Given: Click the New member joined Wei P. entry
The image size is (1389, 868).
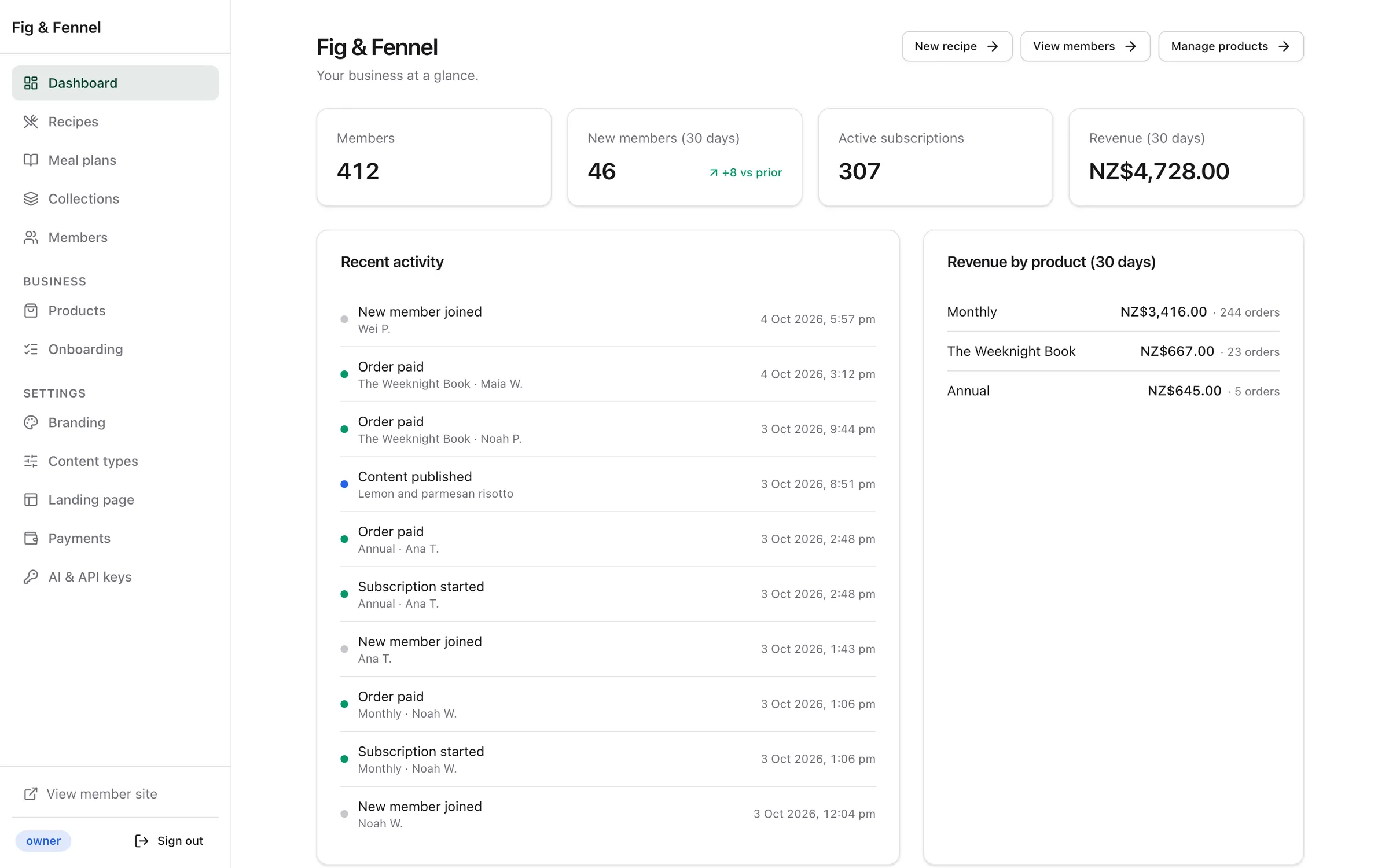Looking at the screenshot, I should [x=608, y=319].
